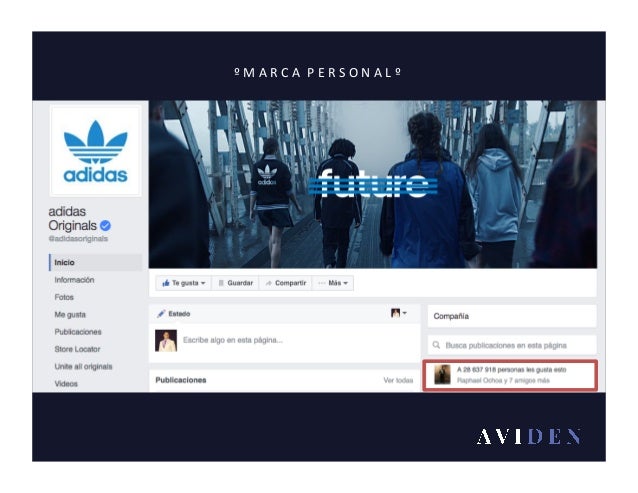Expand the Más dropdown menu
Viewport: 638px width, 493px height.
(x=333, y=283)
